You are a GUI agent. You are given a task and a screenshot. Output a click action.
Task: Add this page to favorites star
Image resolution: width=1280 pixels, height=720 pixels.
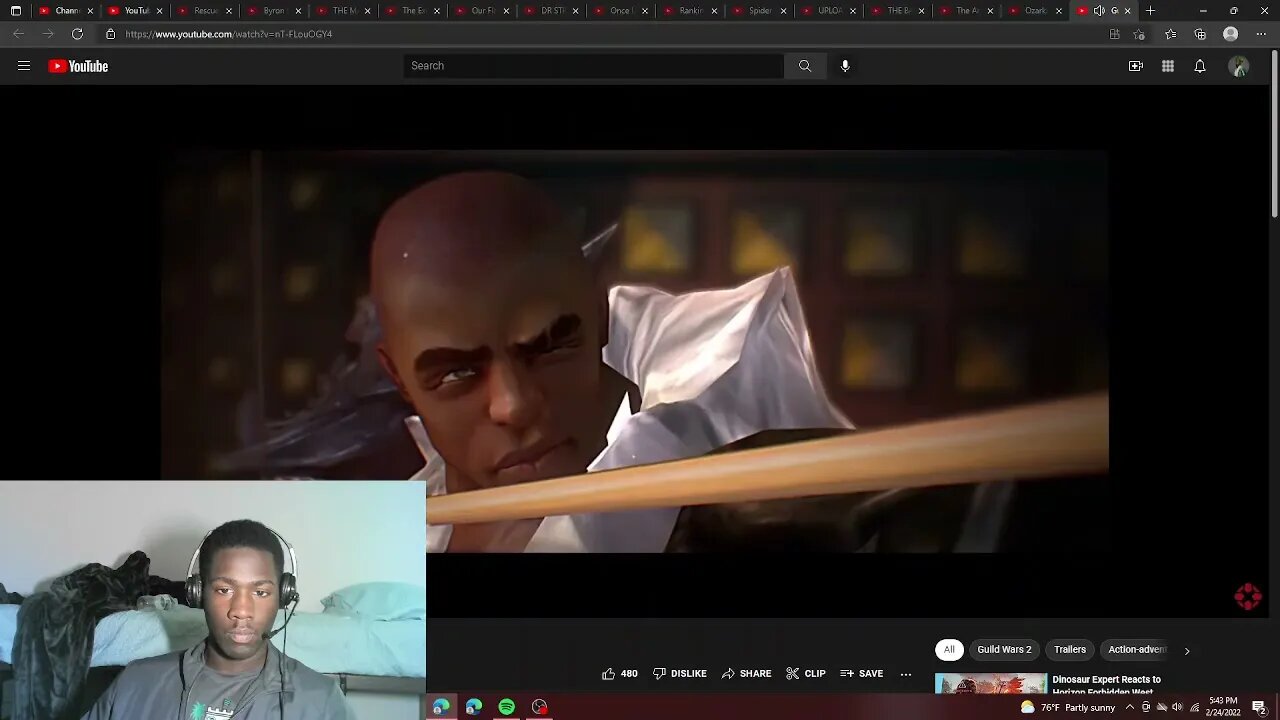pyautogui.click(x=1139, y=34)
